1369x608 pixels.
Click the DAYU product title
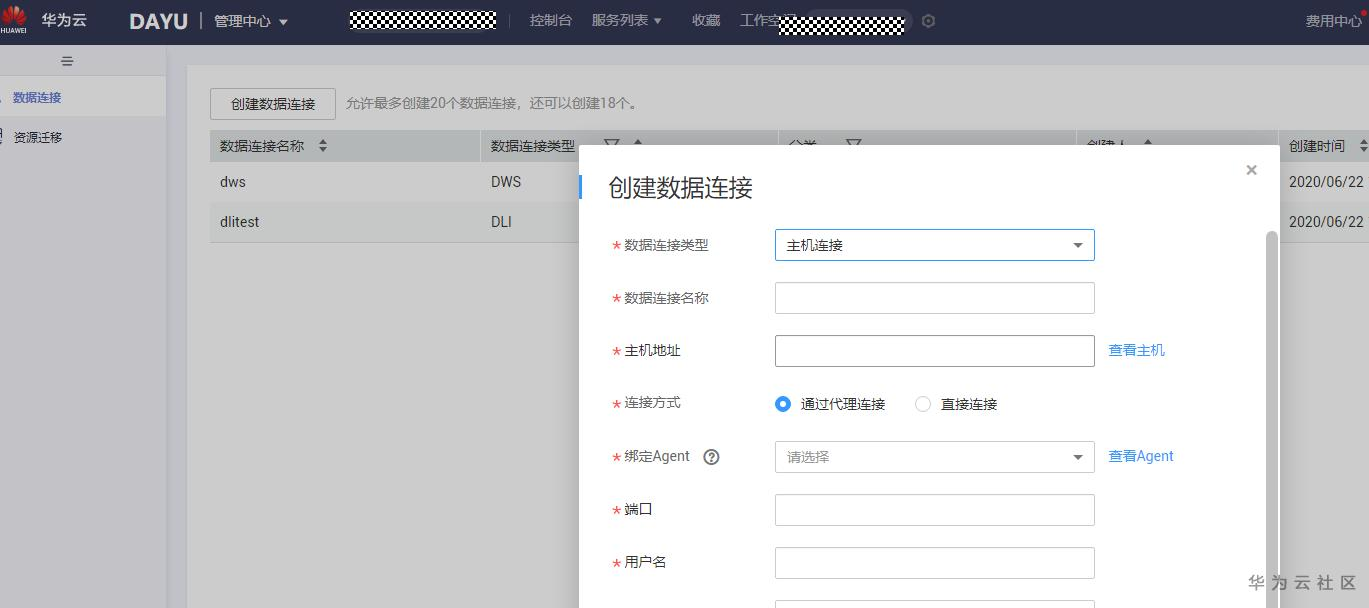(x=158, y=21)
